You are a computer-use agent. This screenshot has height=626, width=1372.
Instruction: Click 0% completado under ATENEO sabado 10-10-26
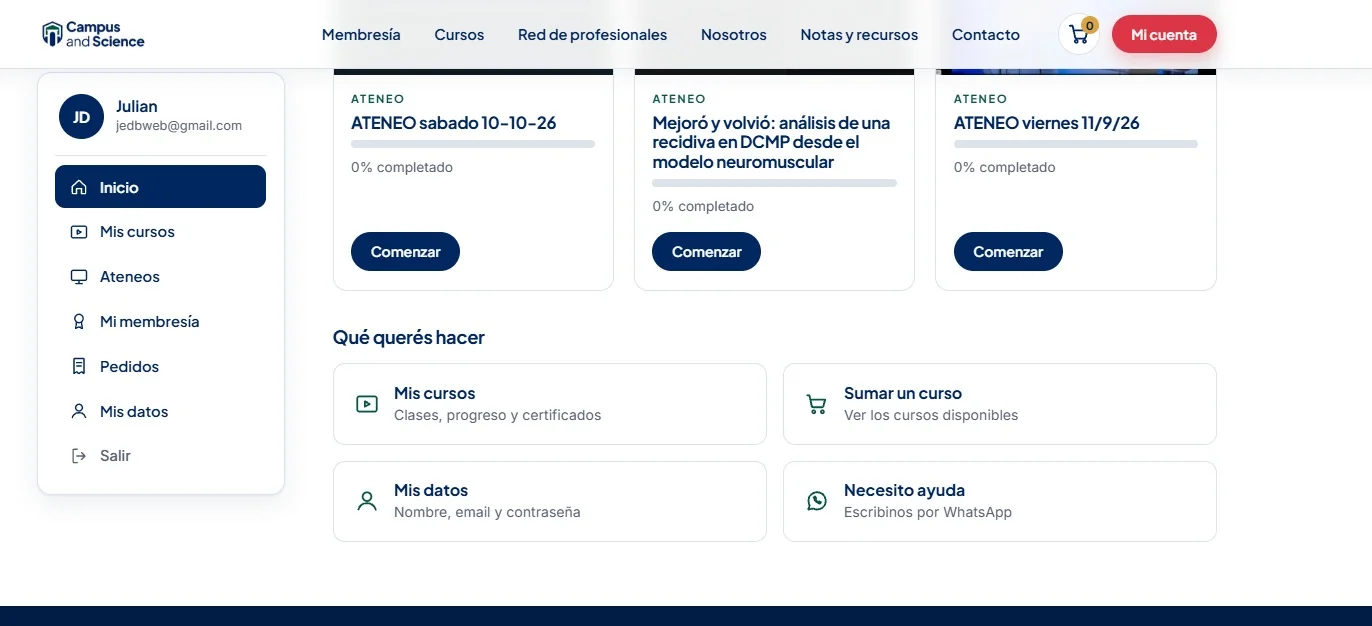(402, 167)
